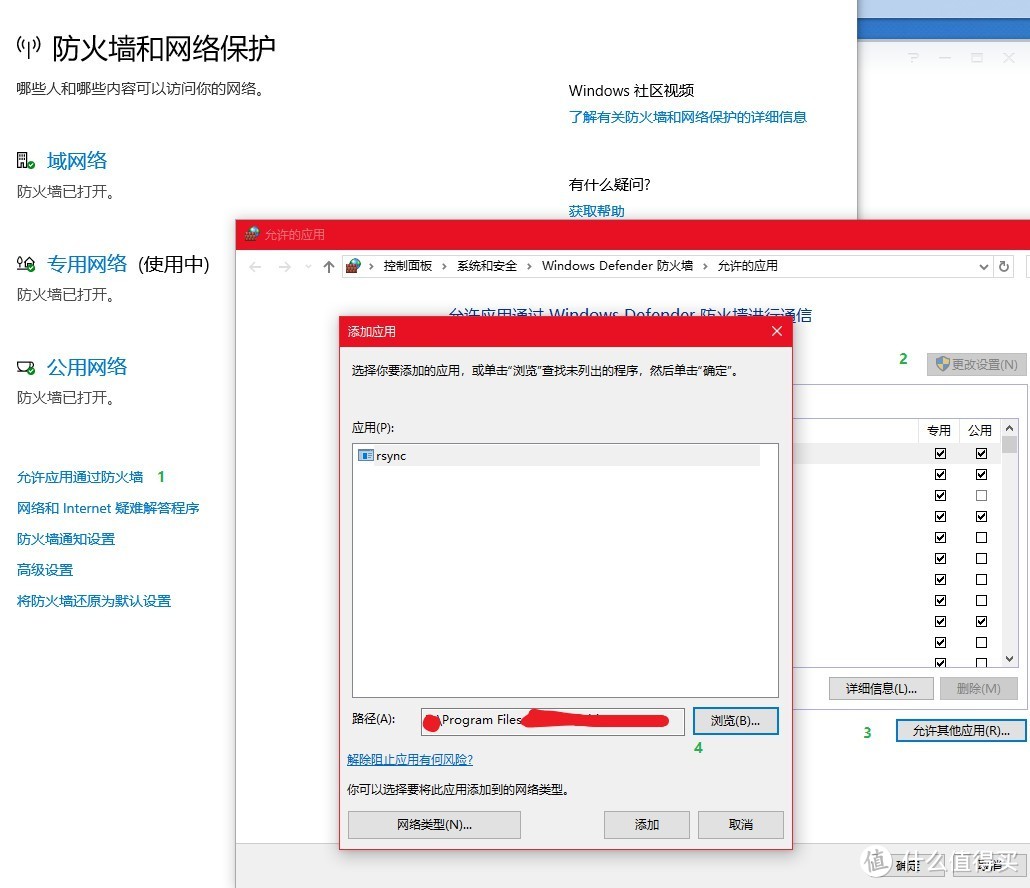Screen dimensions: 1030x888
Task: Click the 详细信息(L)... button
Action: pyautogui.click(x=881, y=688)
